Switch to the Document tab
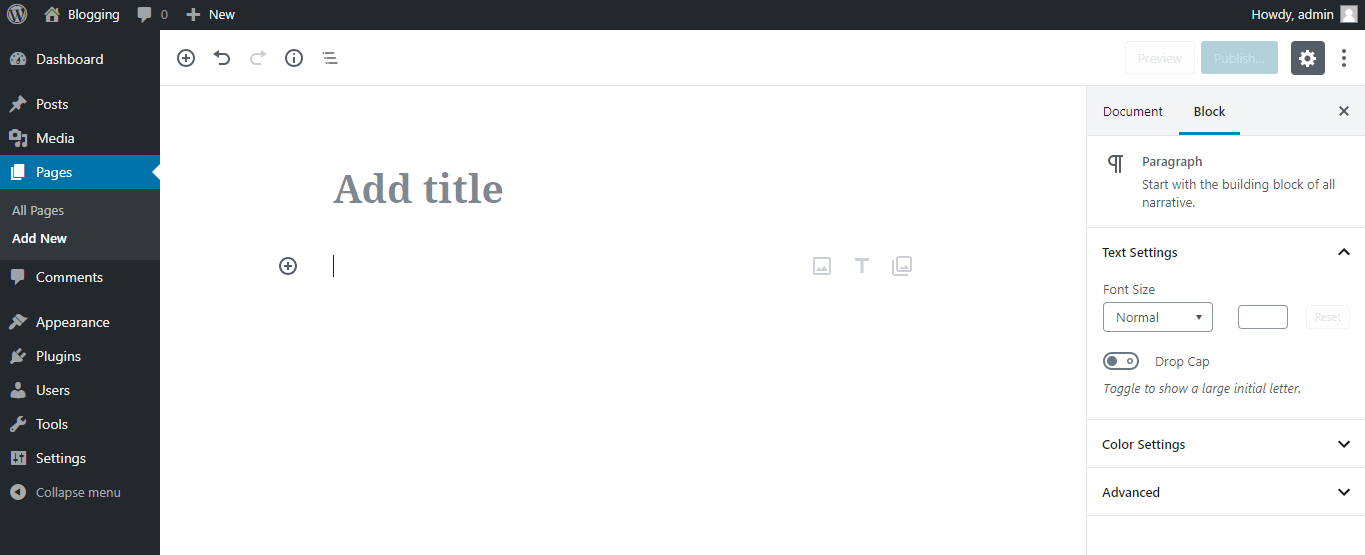The height and width of the screenshot is (555, 1365). (x=1133, y=111)
